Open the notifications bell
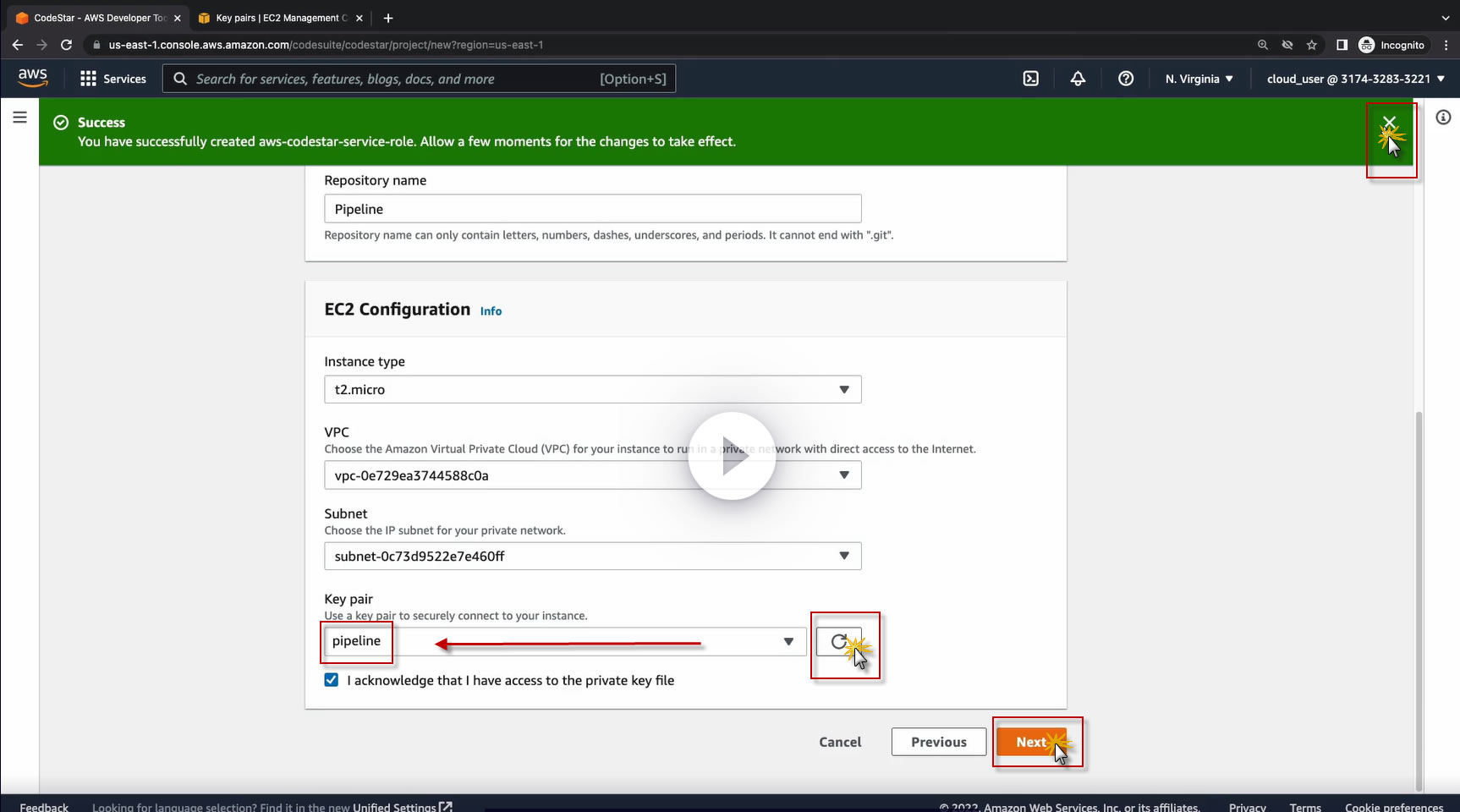This screenshot has height=812, width=1460. click(1078, 79)
